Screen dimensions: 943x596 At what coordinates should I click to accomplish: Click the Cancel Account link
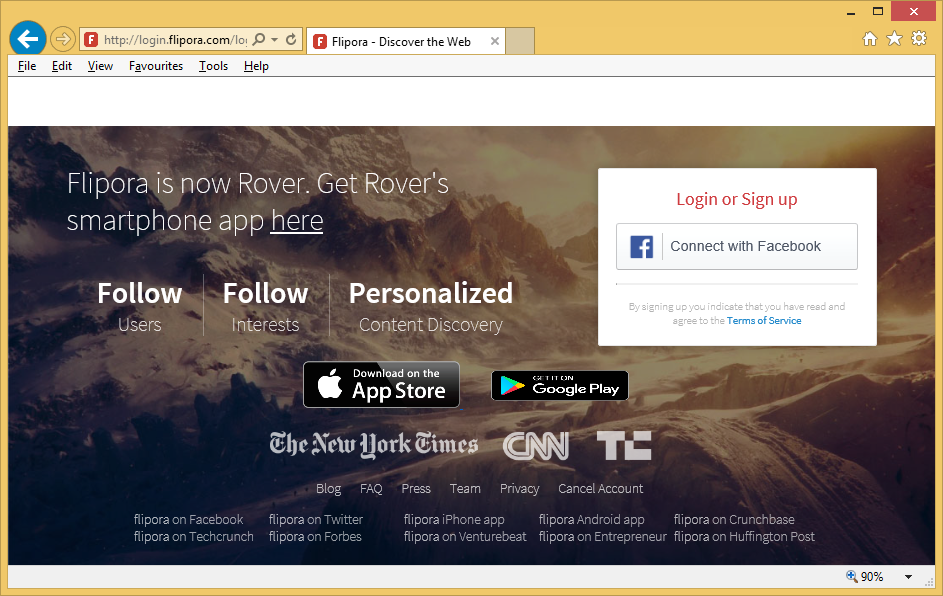[x=600, y=489]
